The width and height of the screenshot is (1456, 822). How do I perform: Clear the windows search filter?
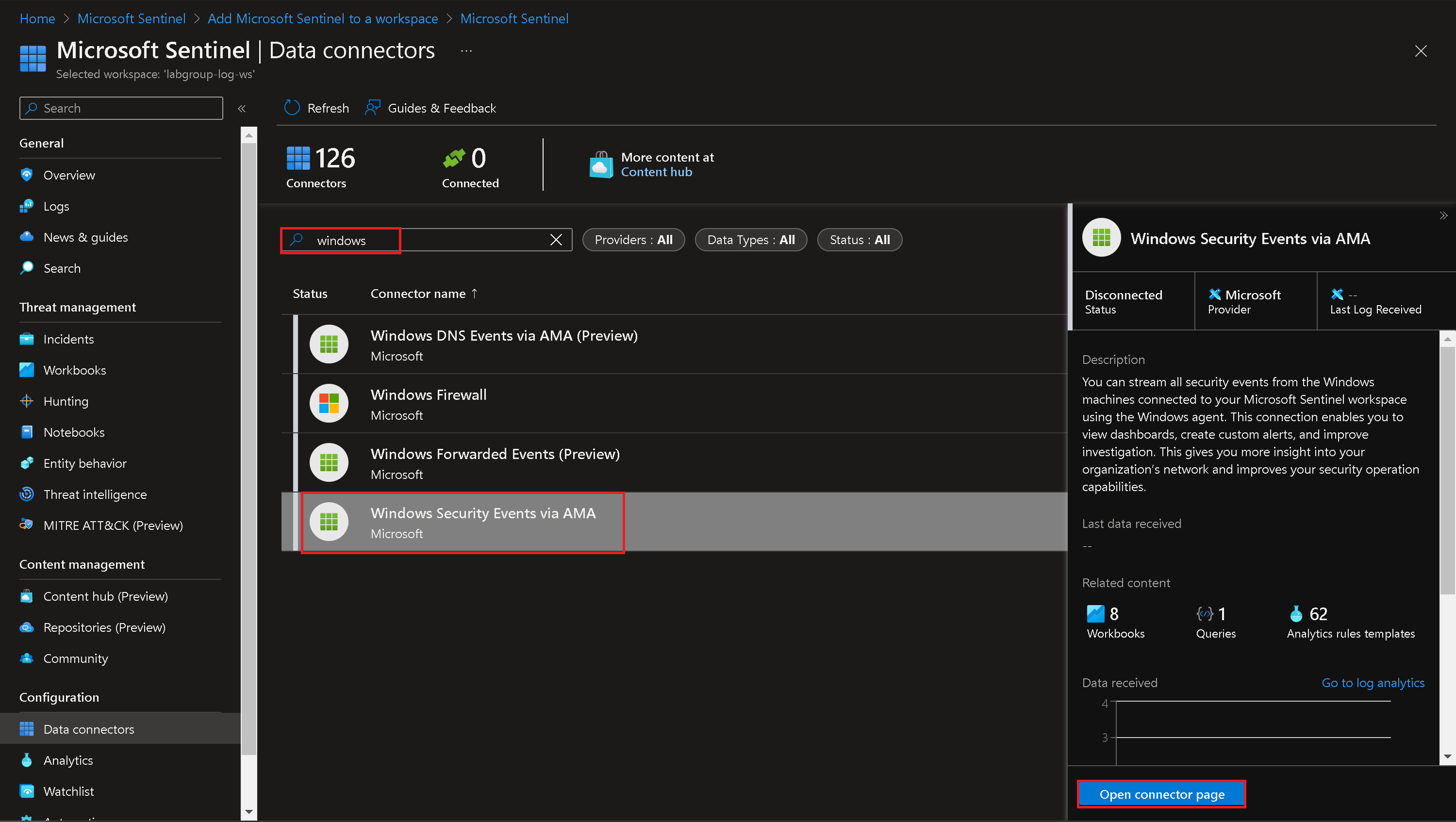tap(556, 240)
